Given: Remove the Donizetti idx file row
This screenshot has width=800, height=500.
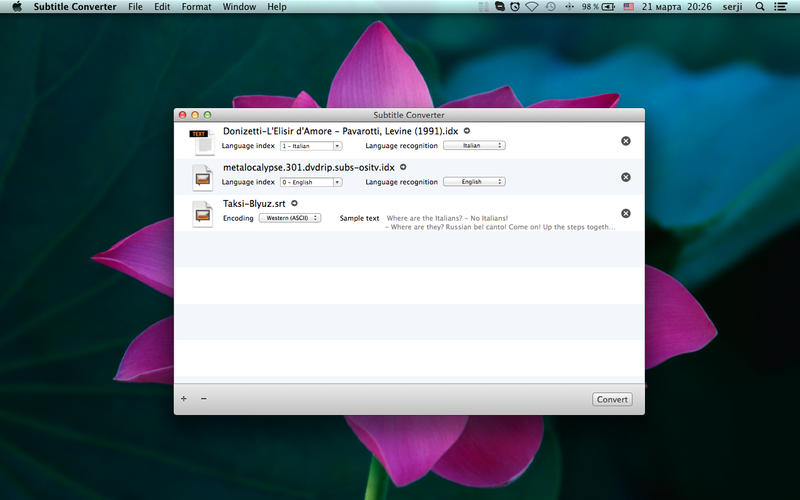Looking at the screenshot, I should pos(626,141).
